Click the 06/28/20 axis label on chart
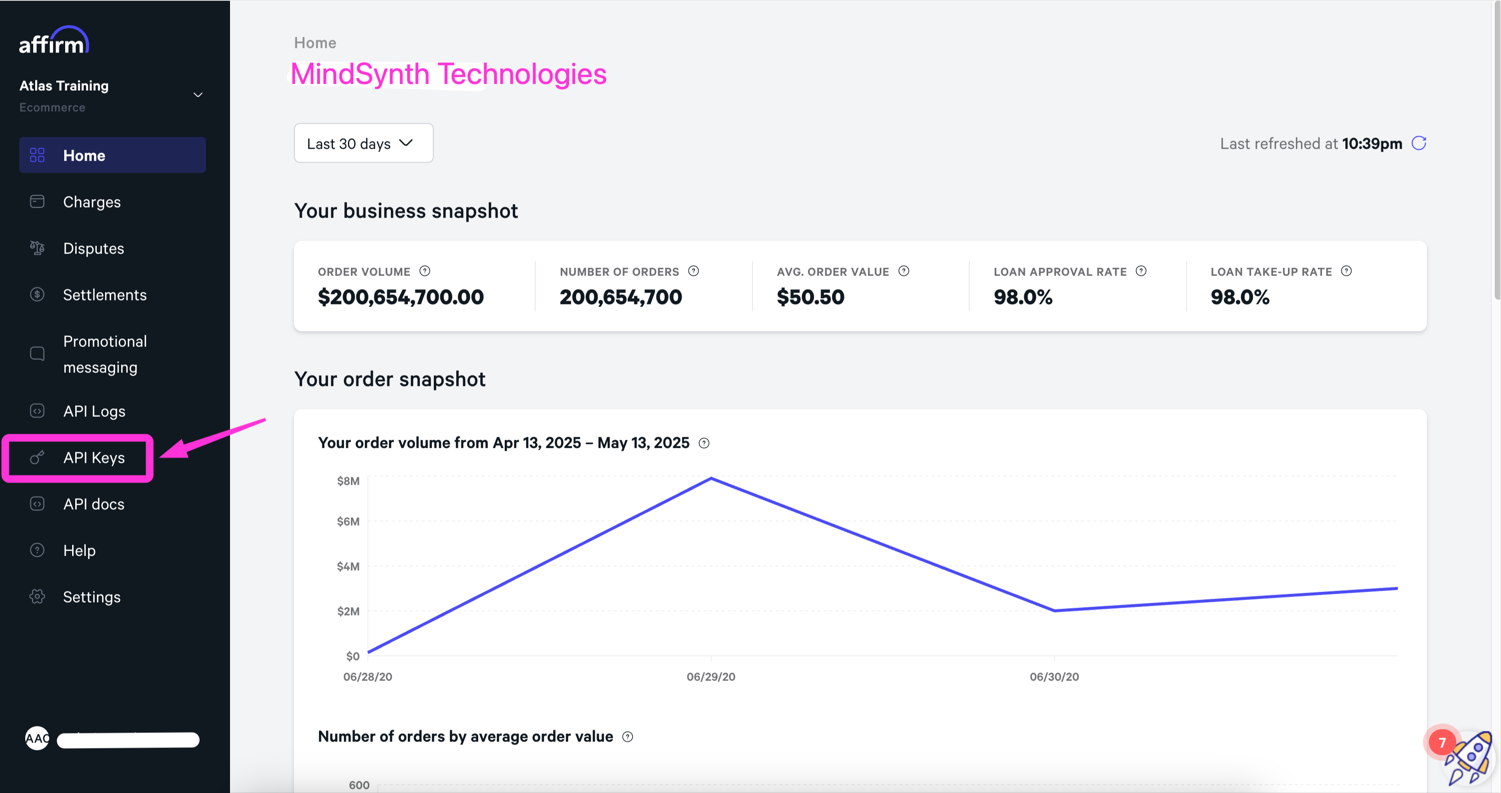1501x793 pixels. click(368, 677)
